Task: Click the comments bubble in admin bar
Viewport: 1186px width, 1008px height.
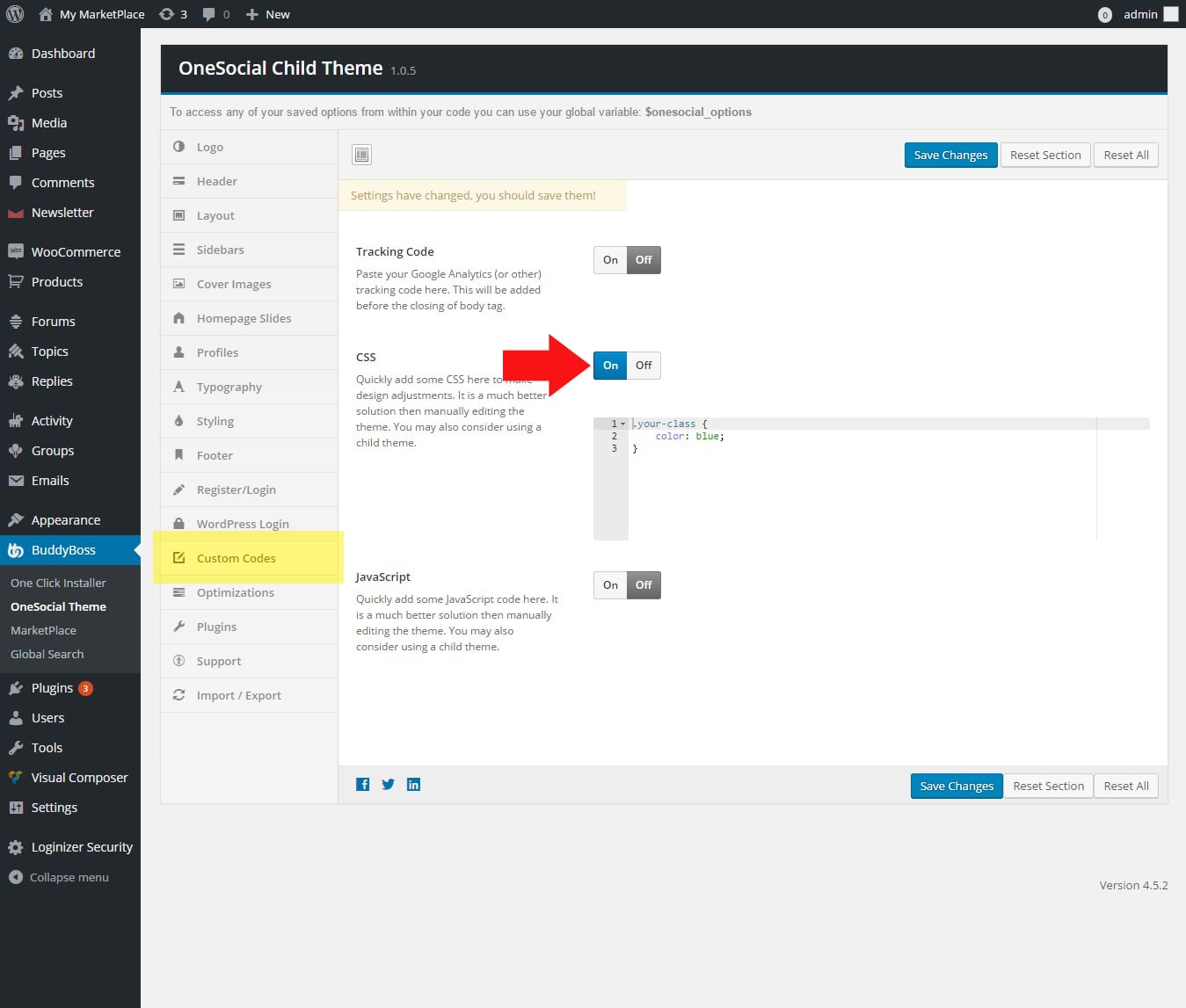Action: (215, 14)
